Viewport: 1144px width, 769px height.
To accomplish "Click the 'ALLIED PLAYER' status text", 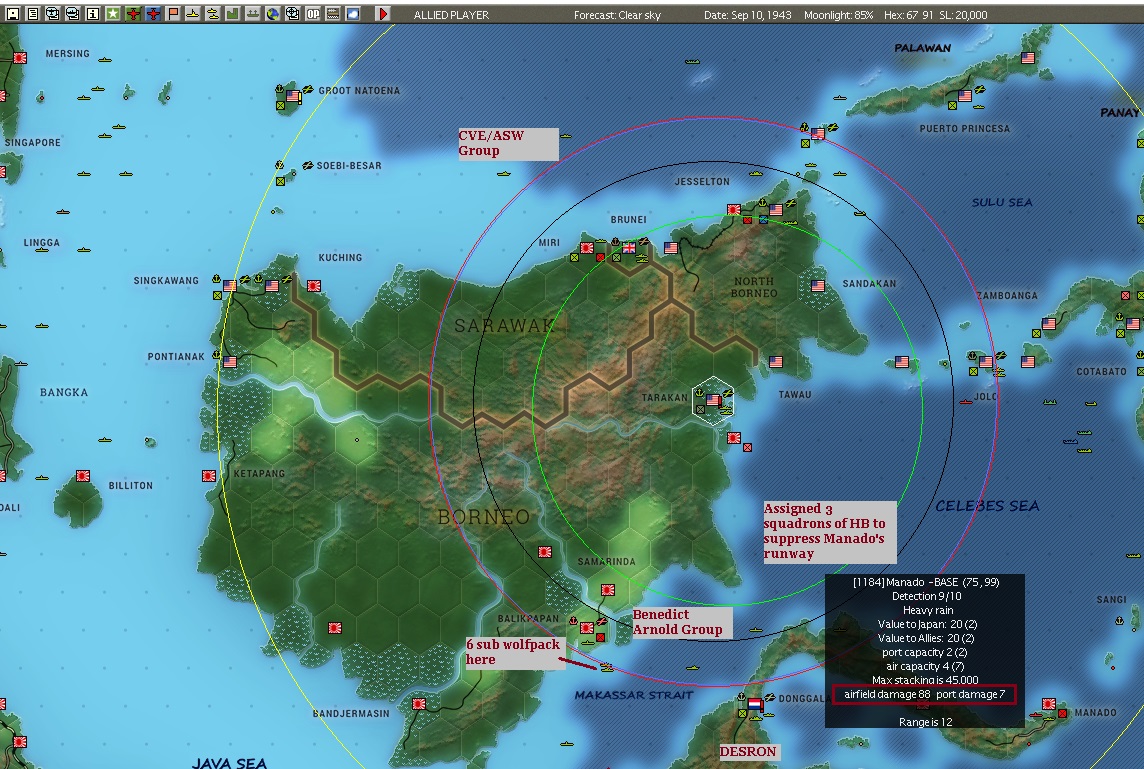I will [x=451, y=15].
